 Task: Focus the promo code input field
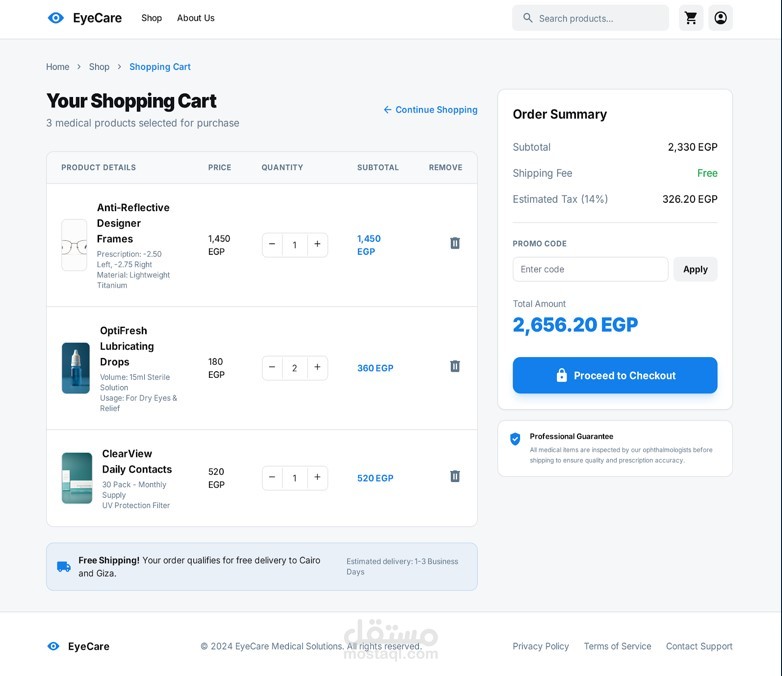tap(590, 269)
